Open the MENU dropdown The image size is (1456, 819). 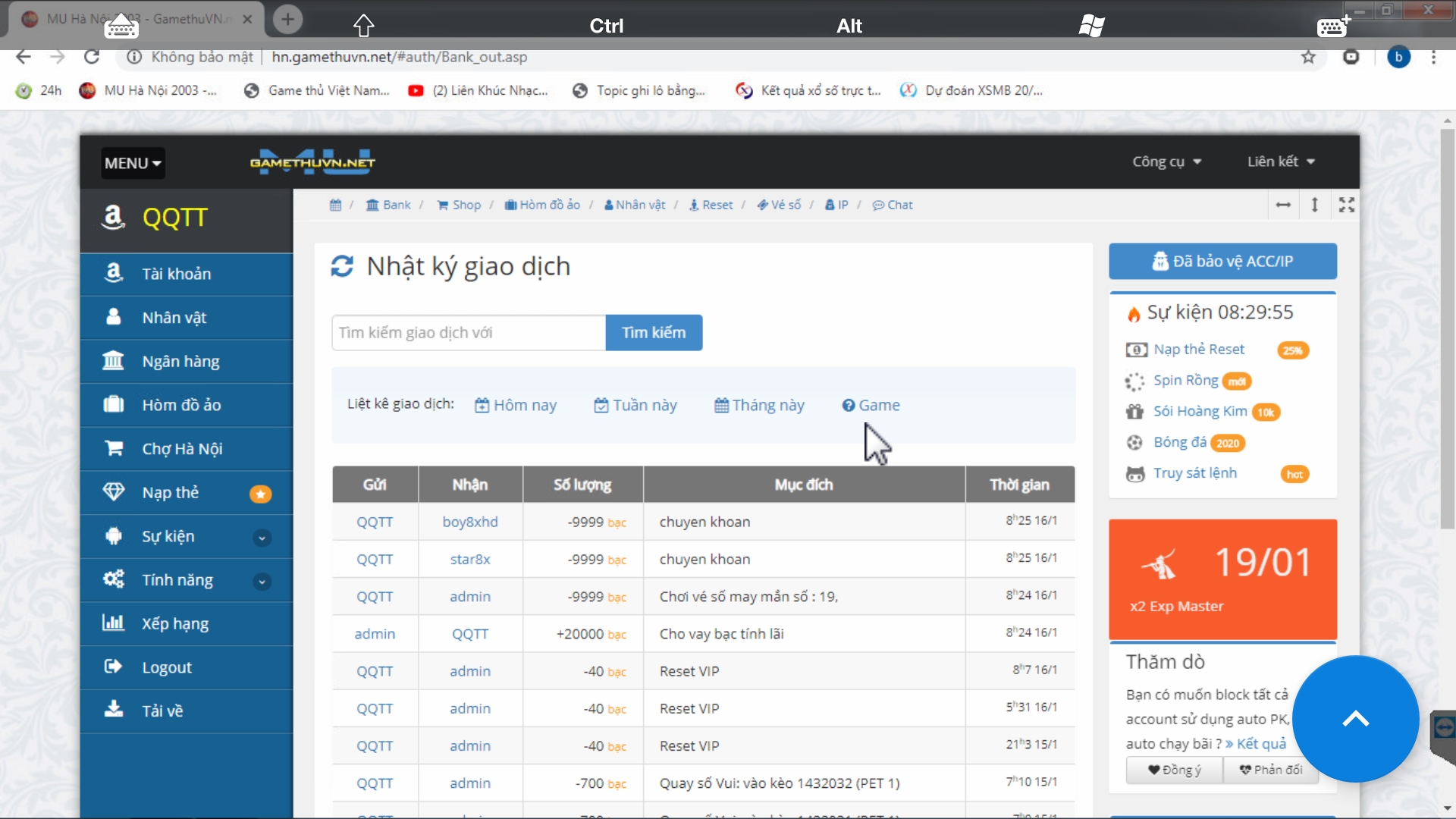[x=132, y=162]
